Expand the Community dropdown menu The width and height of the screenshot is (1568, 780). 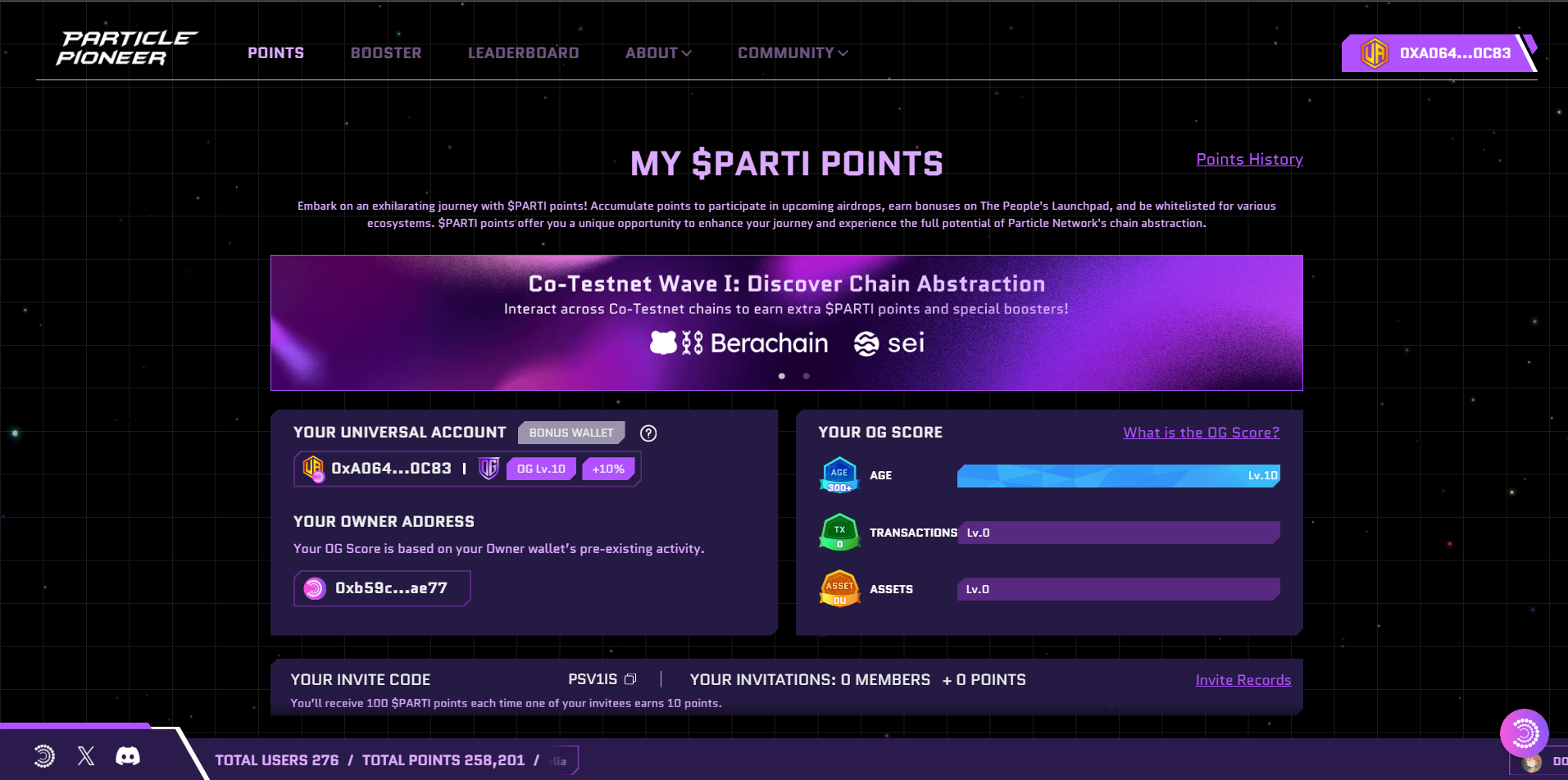pyautogui.click(x=793, y=53)
